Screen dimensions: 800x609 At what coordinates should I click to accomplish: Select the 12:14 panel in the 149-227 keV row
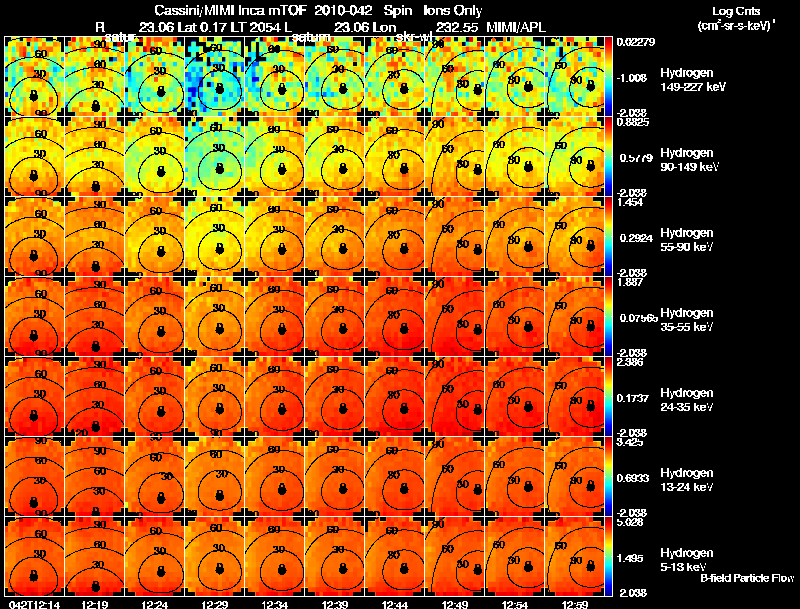point(34,77)
